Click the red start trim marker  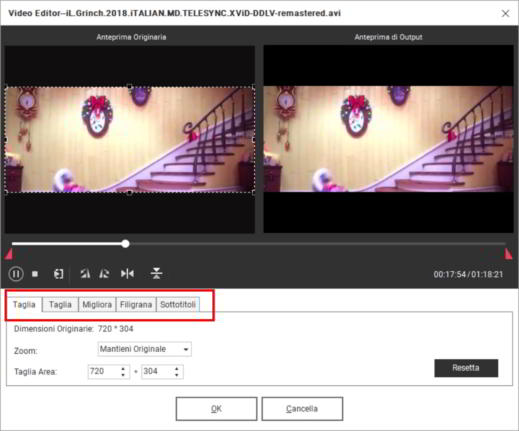9,254
